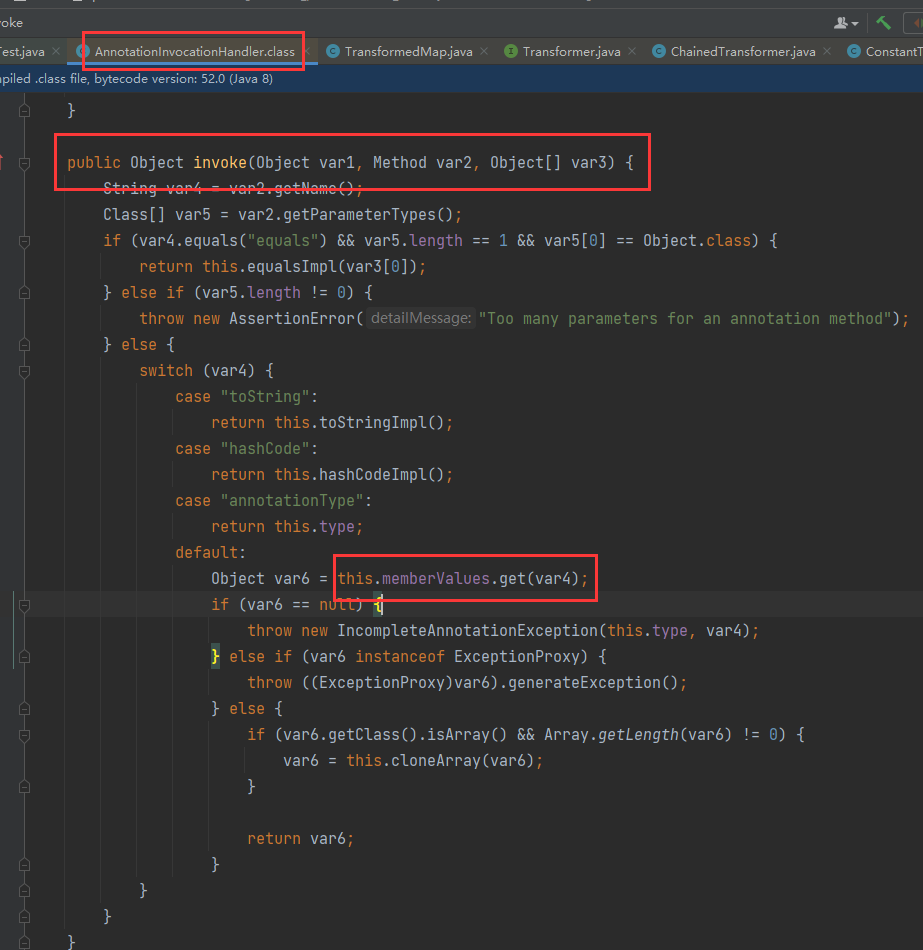
Task: Click generateException() call
Action: (x=593, y=683)
